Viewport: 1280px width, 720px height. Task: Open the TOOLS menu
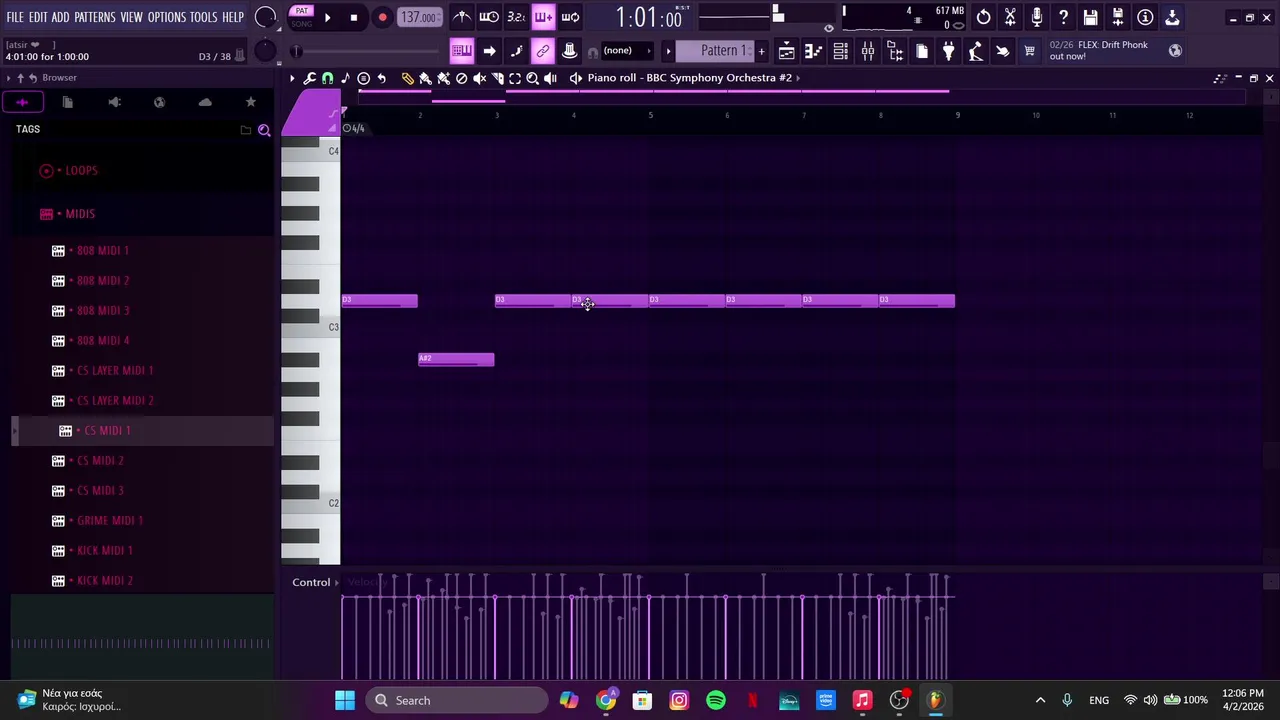204,17
